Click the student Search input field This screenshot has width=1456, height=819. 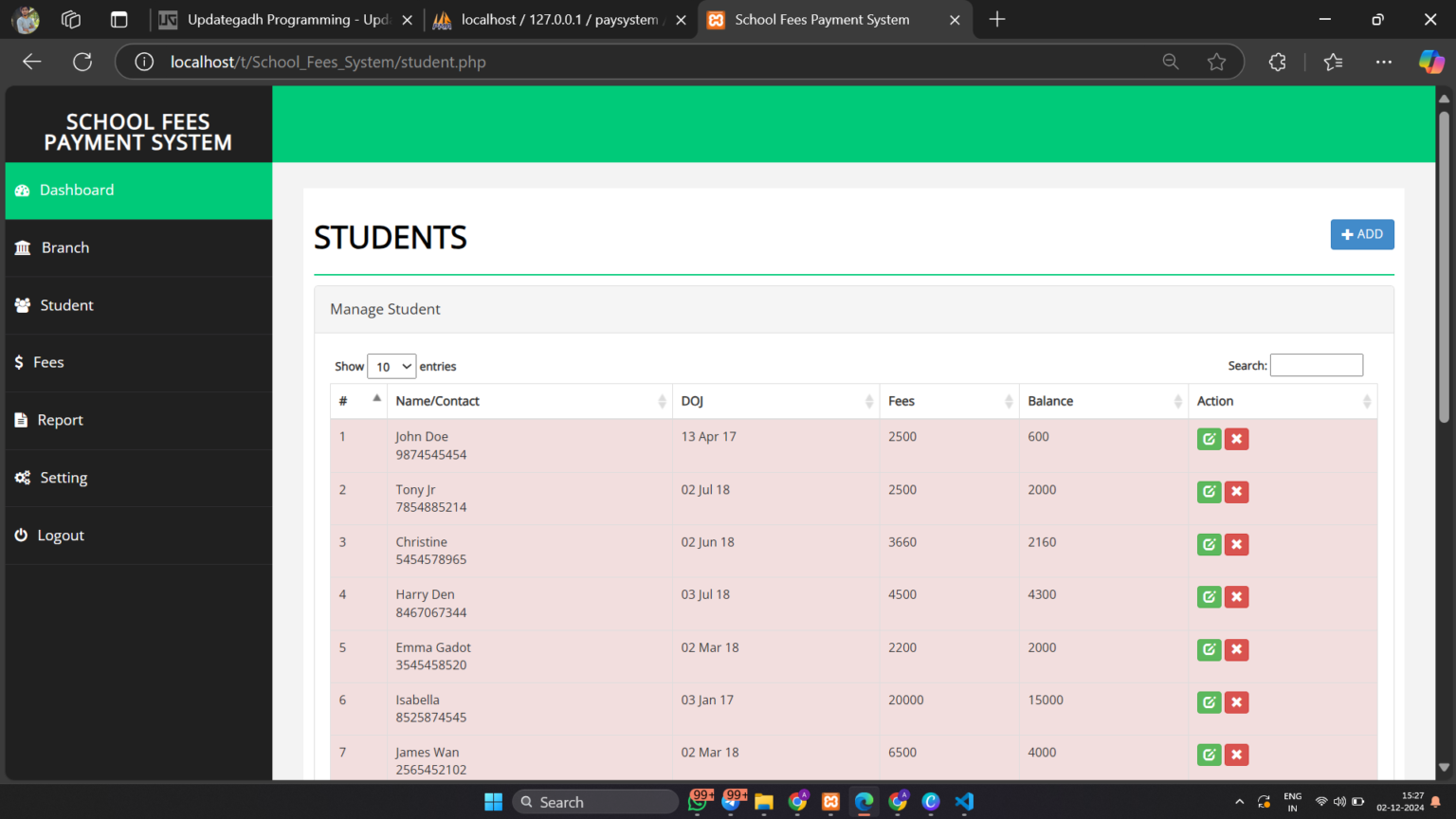tap(1316, 365)
